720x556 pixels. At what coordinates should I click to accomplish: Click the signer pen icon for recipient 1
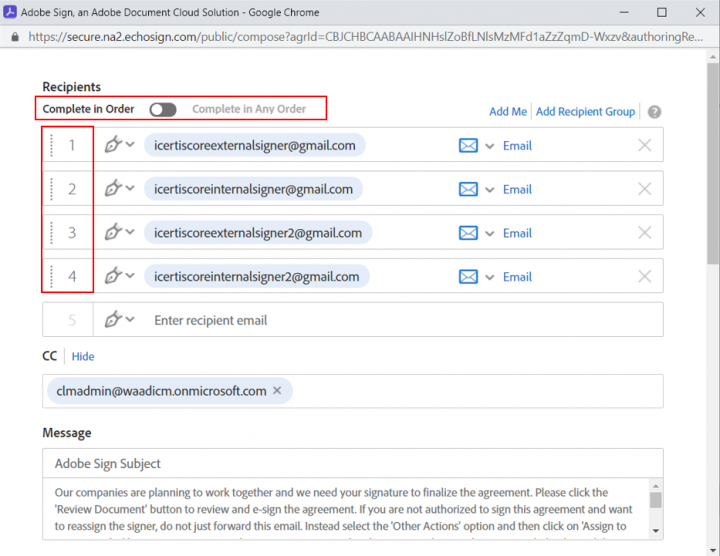click(x=113, y=145)
